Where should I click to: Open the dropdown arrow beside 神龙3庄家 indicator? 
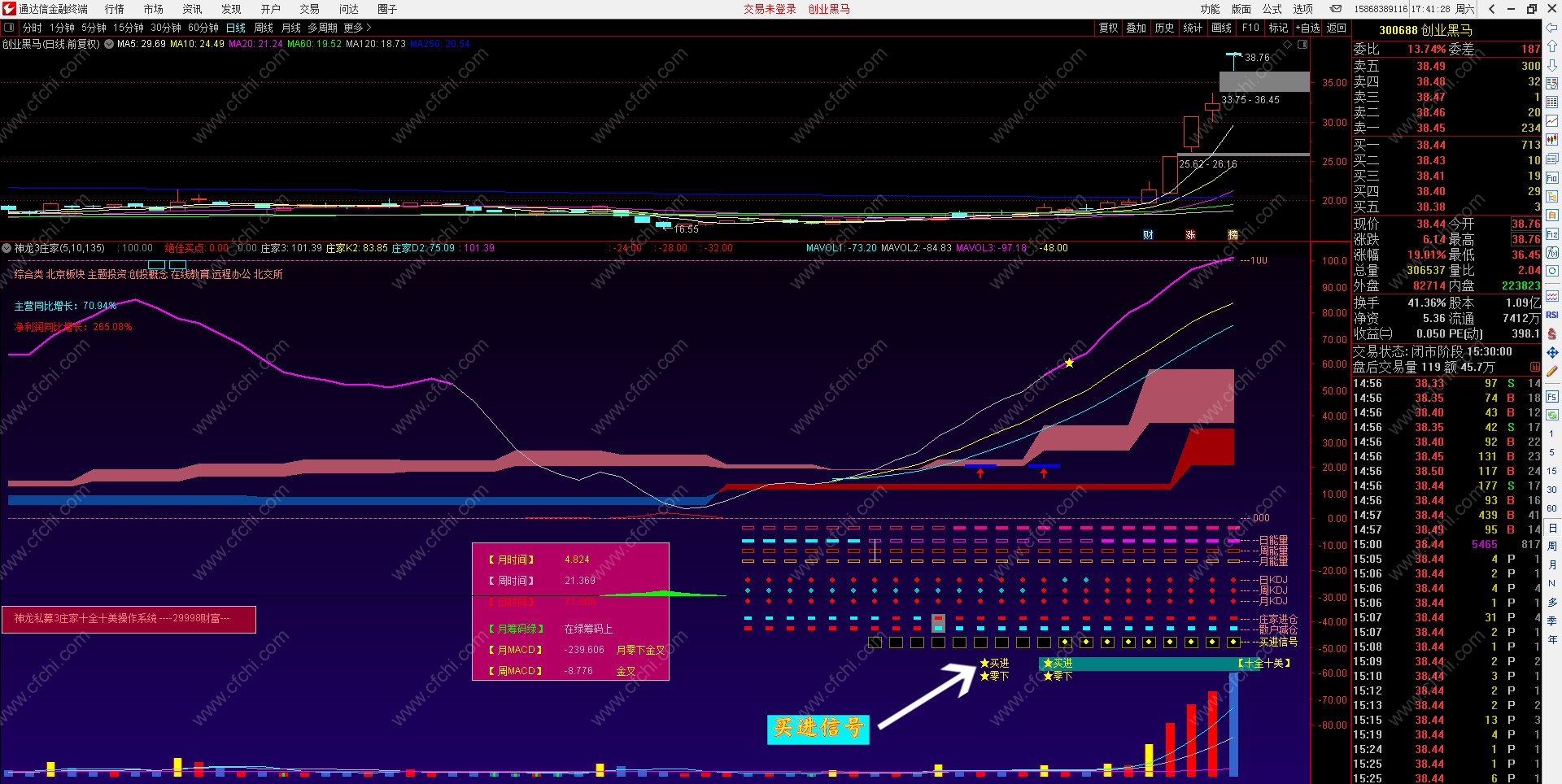pos(7,248)
